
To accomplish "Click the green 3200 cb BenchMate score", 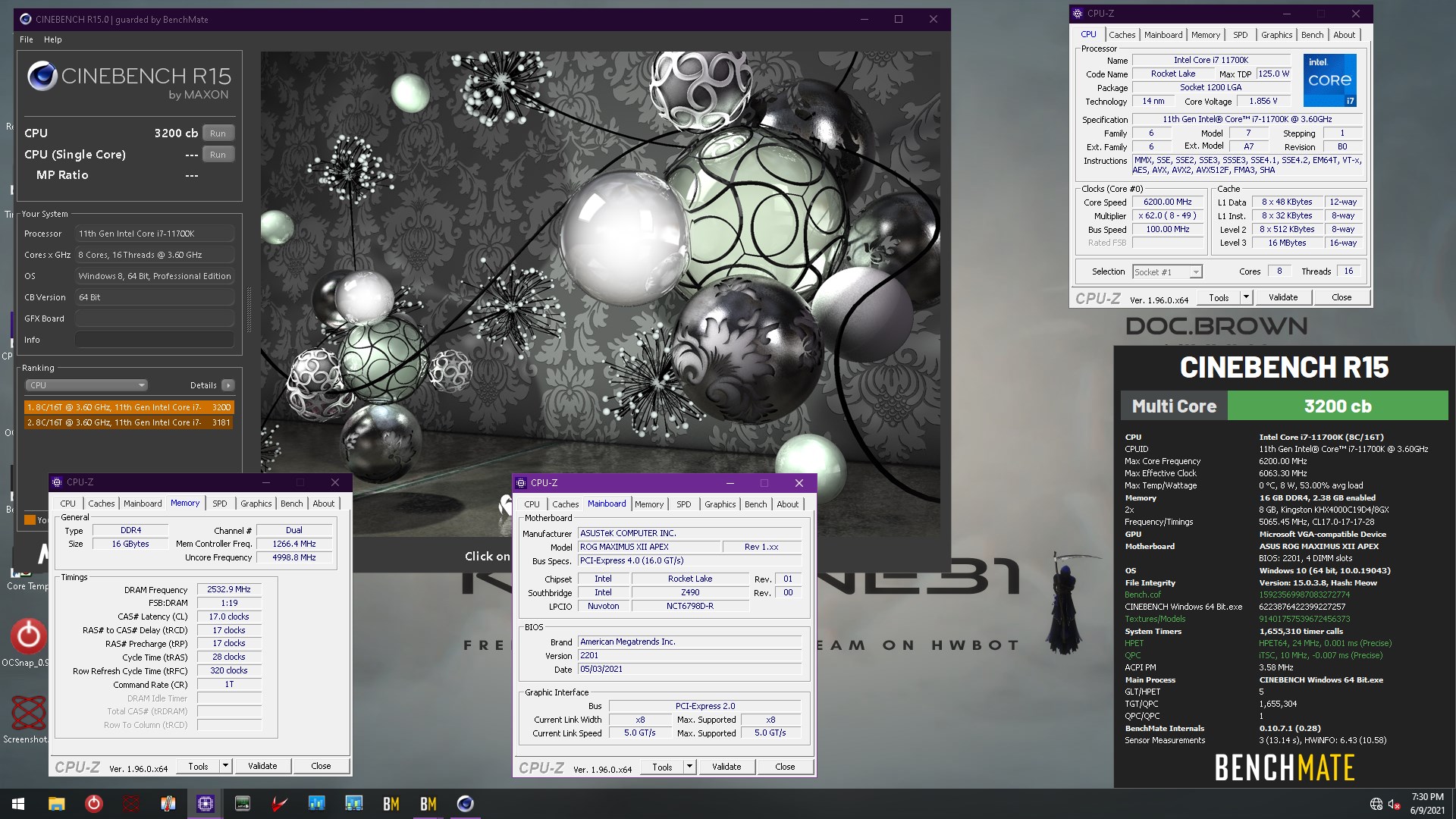I will point(1338,406).
